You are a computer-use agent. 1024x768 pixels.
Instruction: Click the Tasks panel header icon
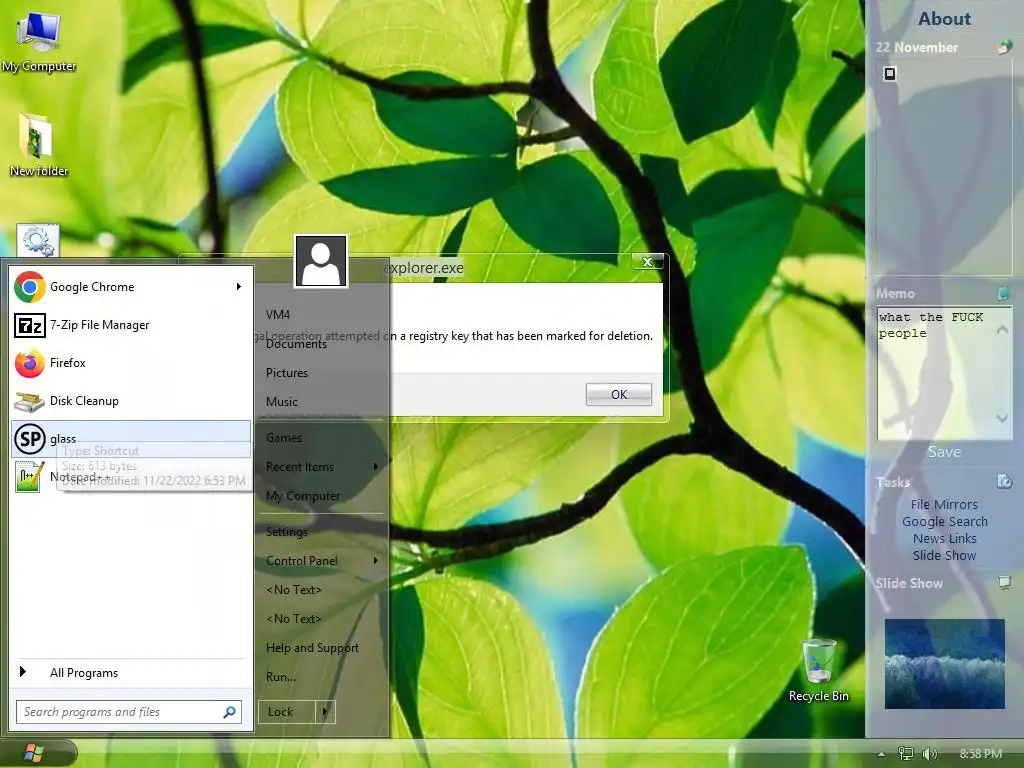[1004, 481]
